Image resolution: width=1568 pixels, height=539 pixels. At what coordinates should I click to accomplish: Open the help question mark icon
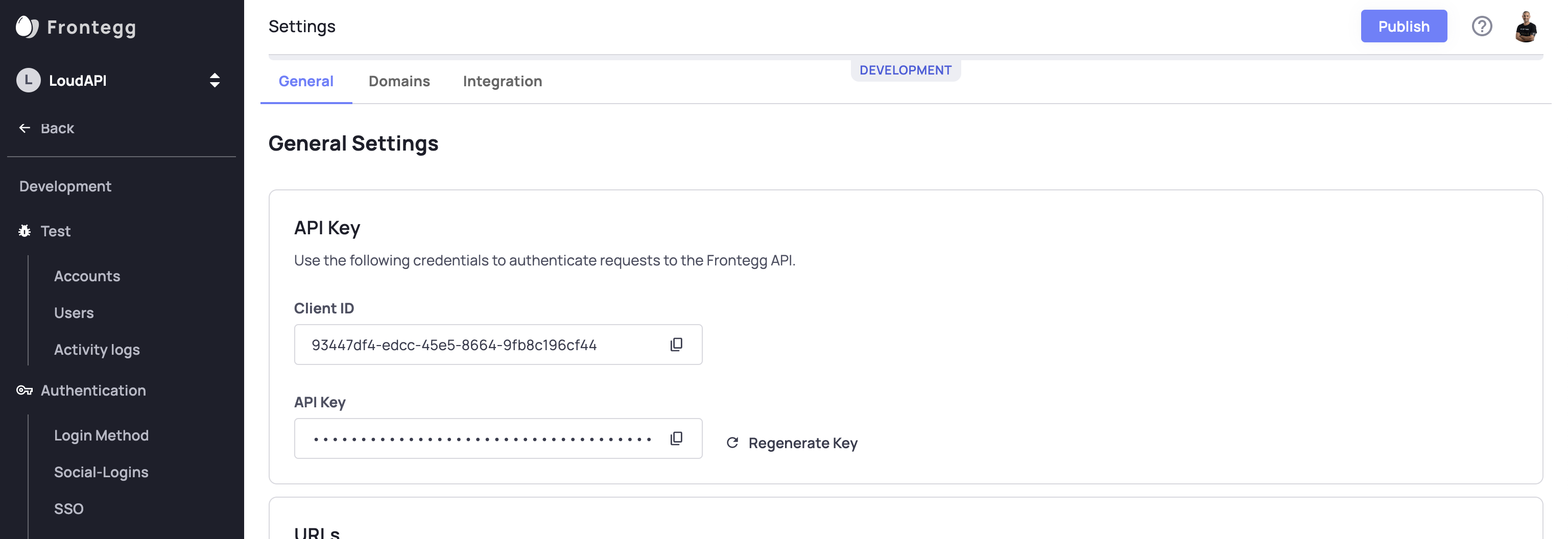click(x=1481, y=27)
